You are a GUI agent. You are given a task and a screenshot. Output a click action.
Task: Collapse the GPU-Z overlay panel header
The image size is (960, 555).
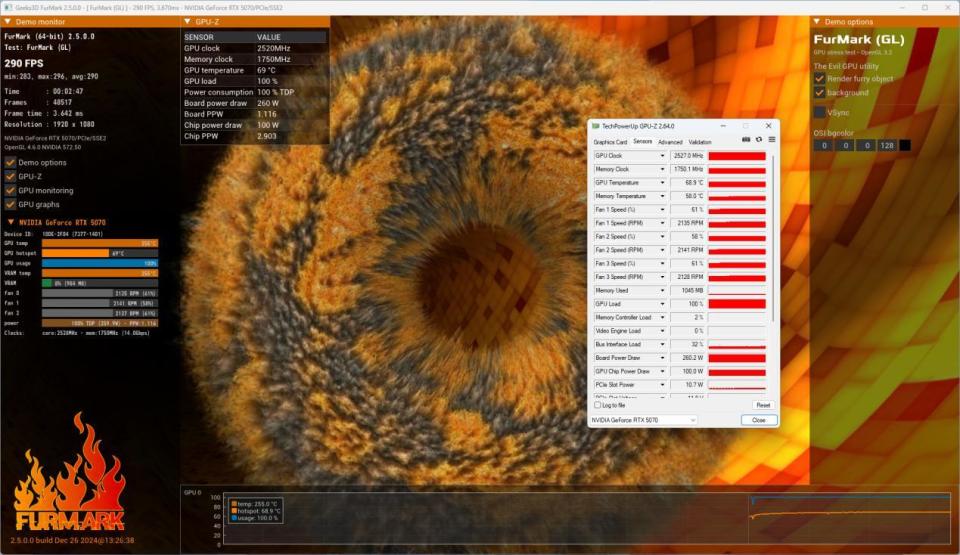pos(187,21)
